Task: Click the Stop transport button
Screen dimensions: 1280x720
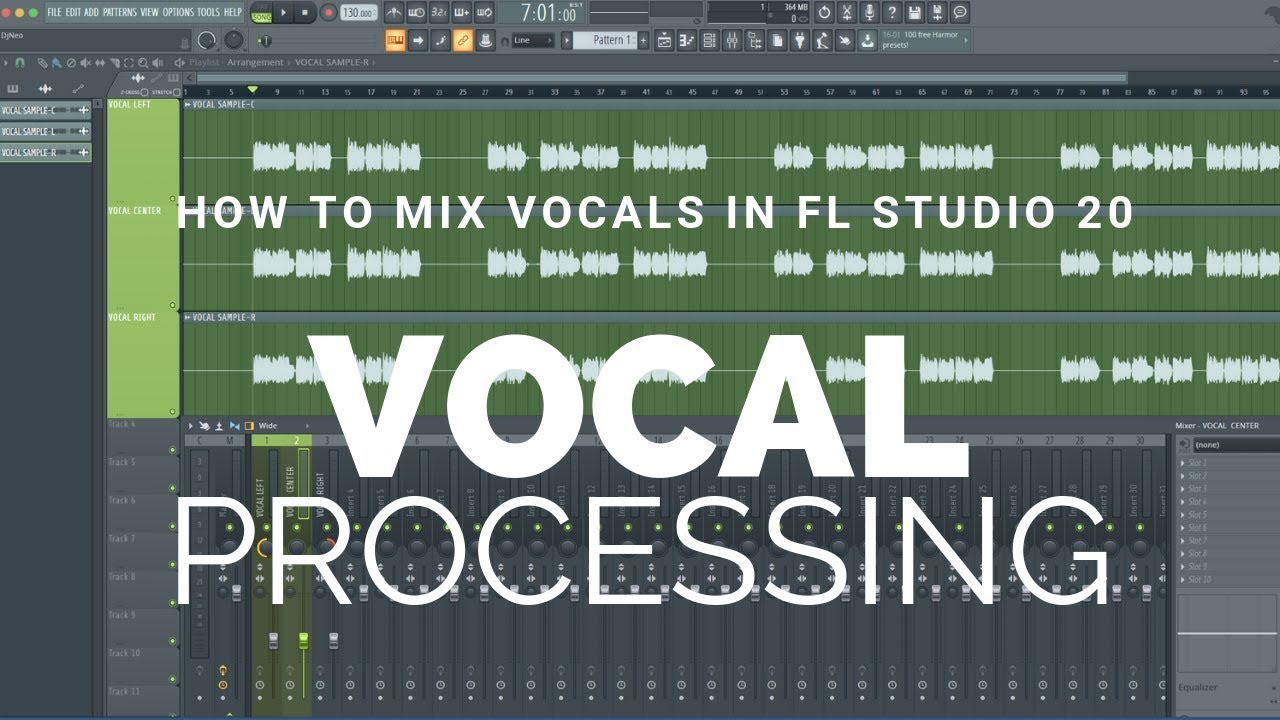Action: point(305,13)
